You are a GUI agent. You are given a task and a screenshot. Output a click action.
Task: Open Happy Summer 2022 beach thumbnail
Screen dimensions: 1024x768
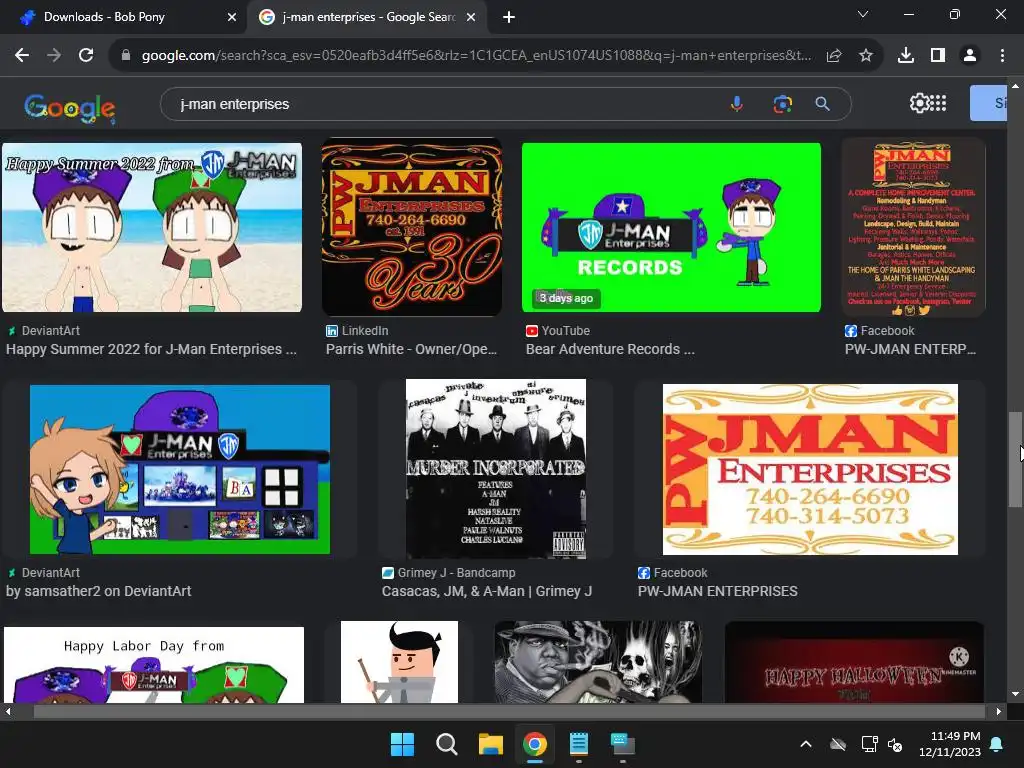point(152,227)
